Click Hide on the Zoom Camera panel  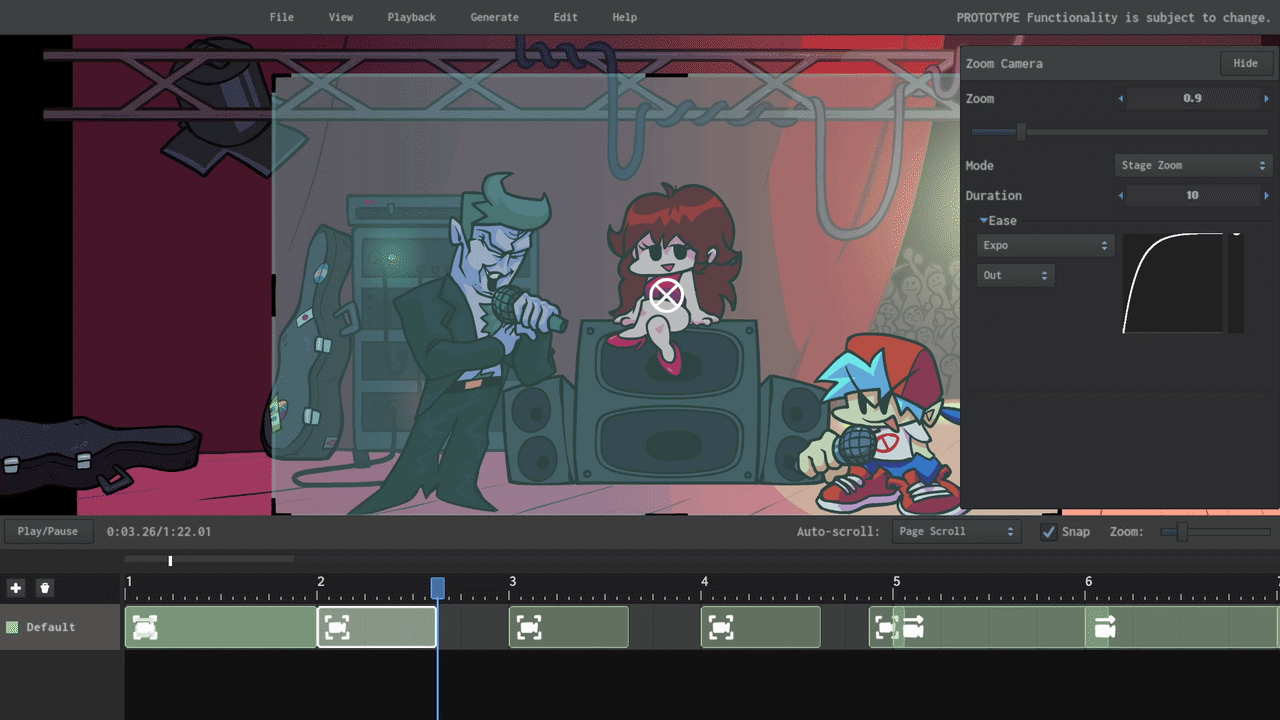pyautogui.click(x=1245, y=63)
